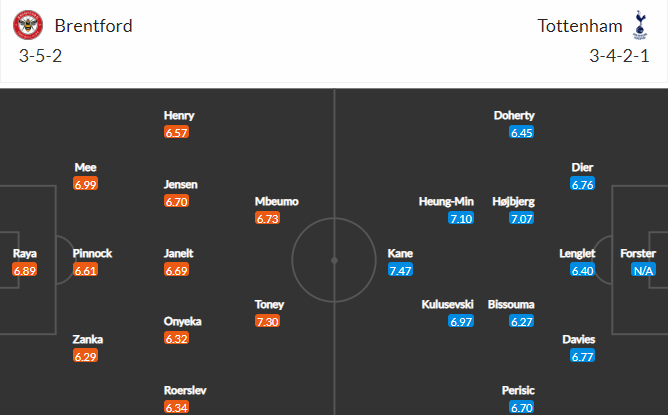Click Forster's N/A rating badge
Image resolution: width=669 pixels, height=415 pixels.
(x=643, y=270)
